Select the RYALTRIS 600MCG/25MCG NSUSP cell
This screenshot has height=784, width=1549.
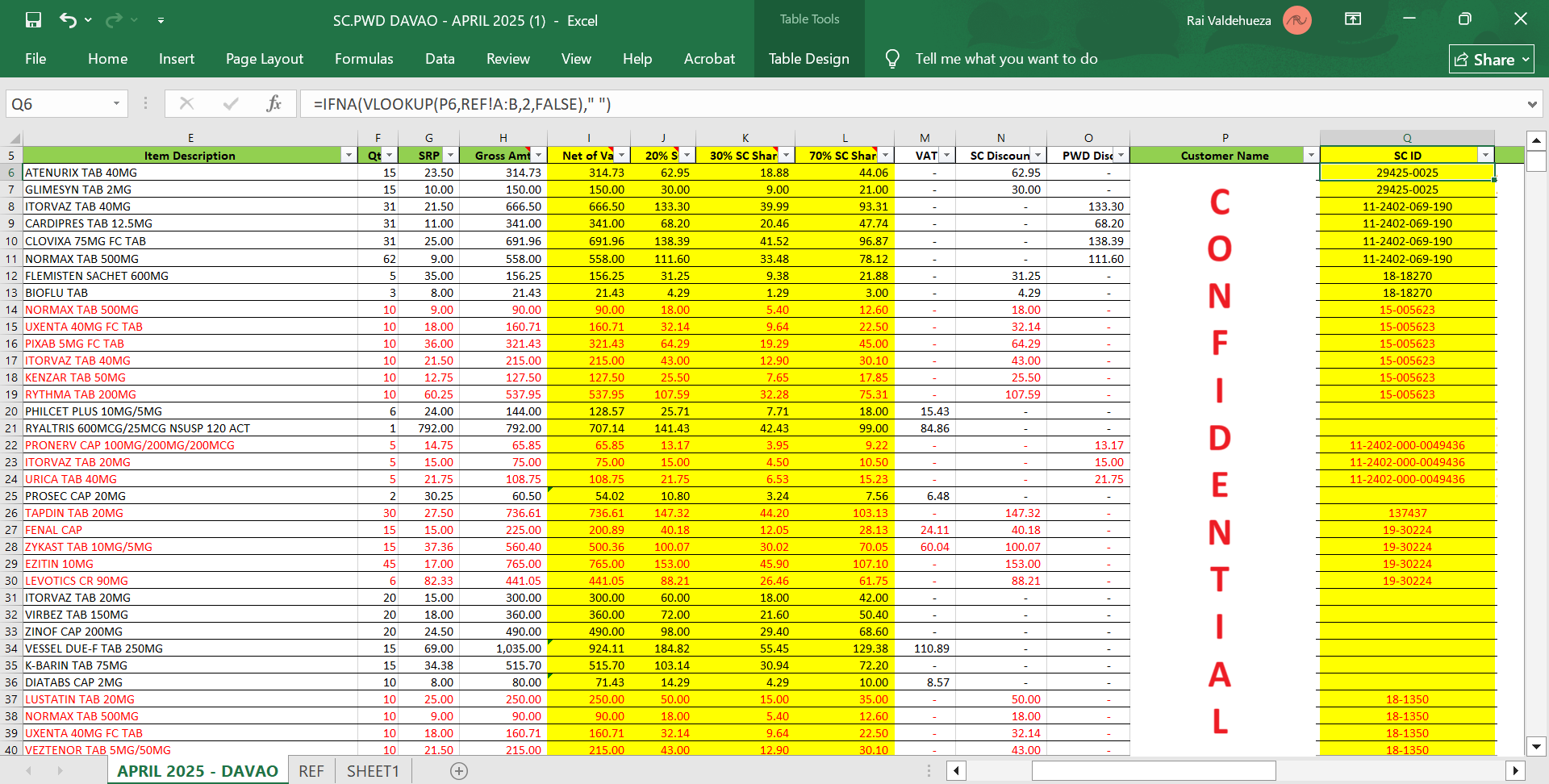pos(190,428)
